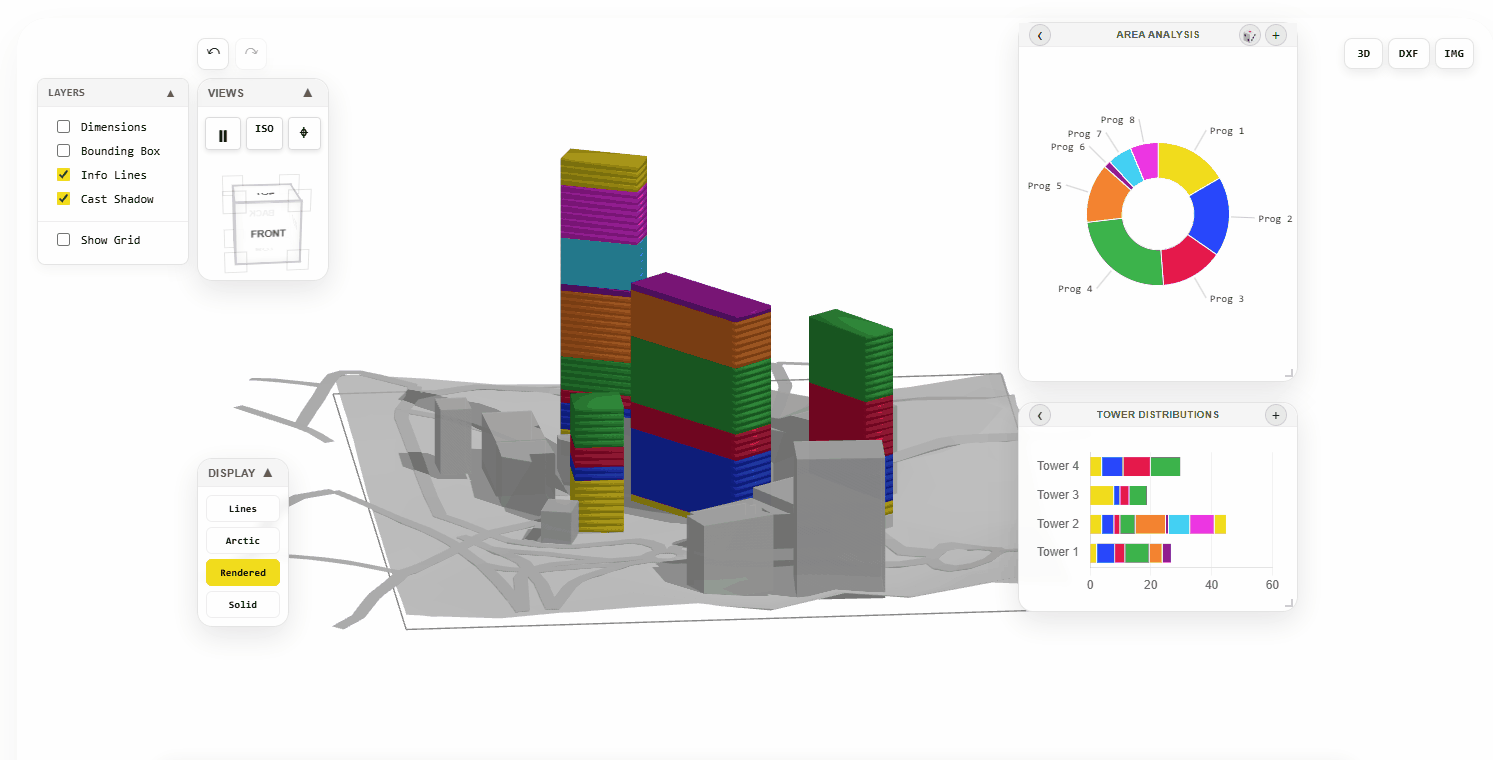Screen dimensions: 1493x760
Task: Pause the view rotation
Action: pos(223,134)
